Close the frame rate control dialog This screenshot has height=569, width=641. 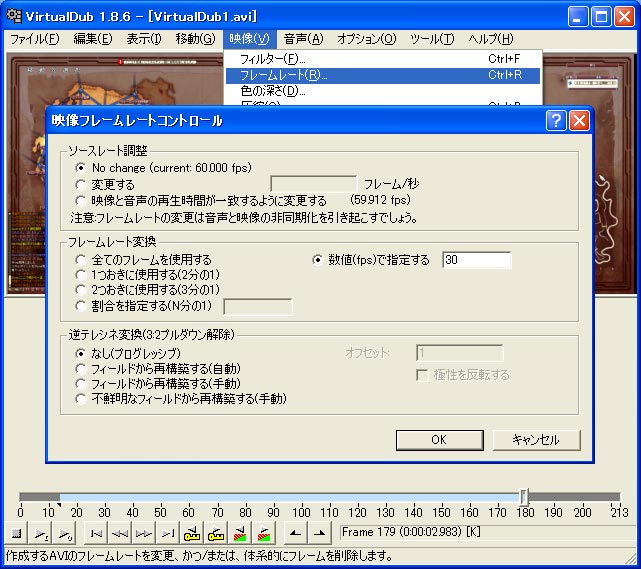point(579,121)
